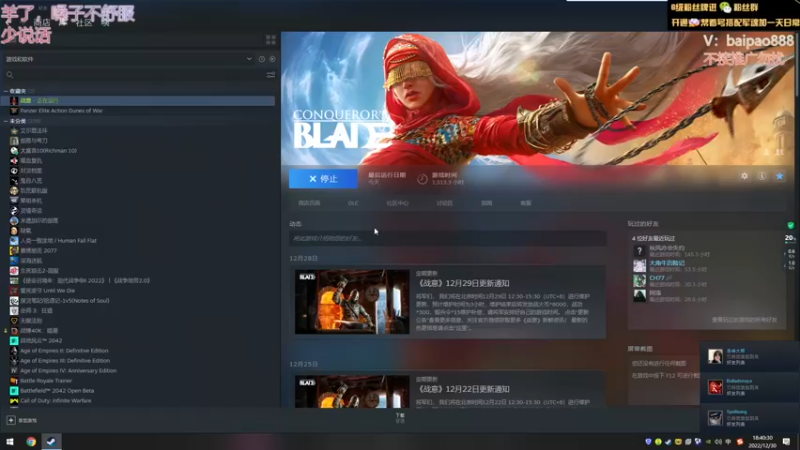This screenshot has width=800, height=450.
Task: Click the taskbar clock showing 18:40
Action: (762, 441)
